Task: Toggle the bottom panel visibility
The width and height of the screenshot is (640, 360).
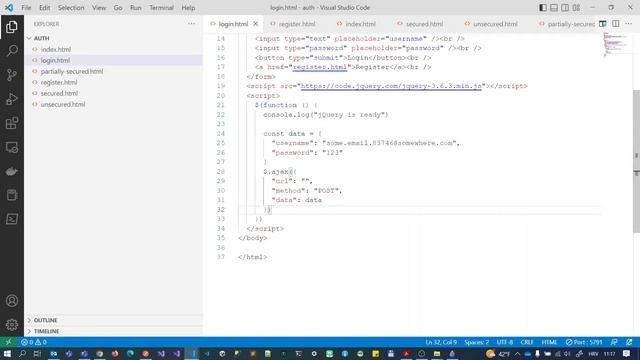Action: (x=554, y=8)
